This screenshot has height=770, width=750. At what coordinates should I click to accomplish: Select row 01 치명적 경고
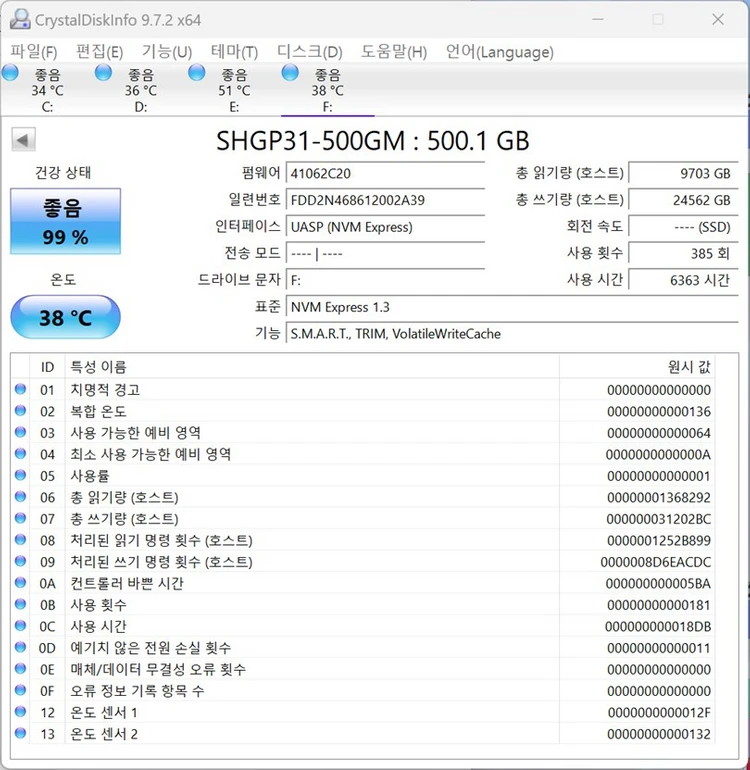[x=363, y=390]
